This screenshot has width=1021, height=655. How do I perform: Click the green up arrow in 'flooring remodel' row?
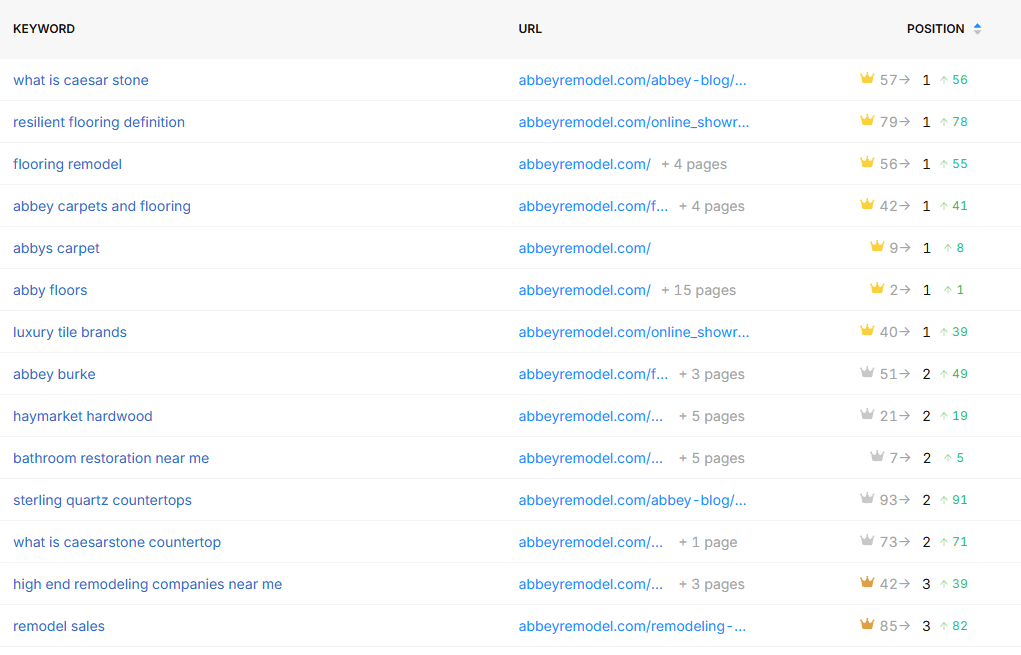click(943, 164)
